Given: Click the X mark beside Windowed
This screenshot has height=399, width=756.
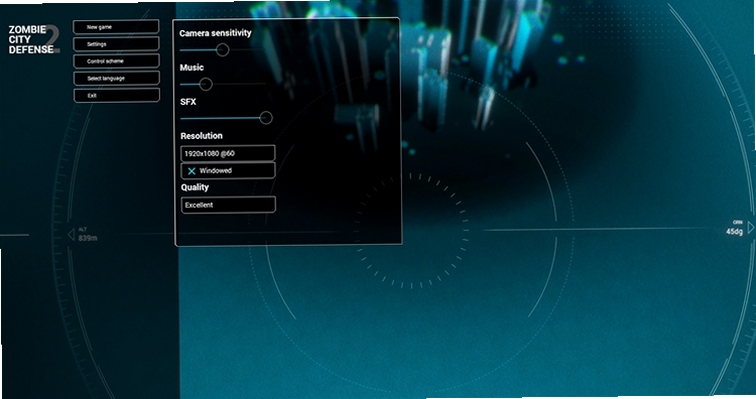Looking at the screenshot, I should click(191, 171).
